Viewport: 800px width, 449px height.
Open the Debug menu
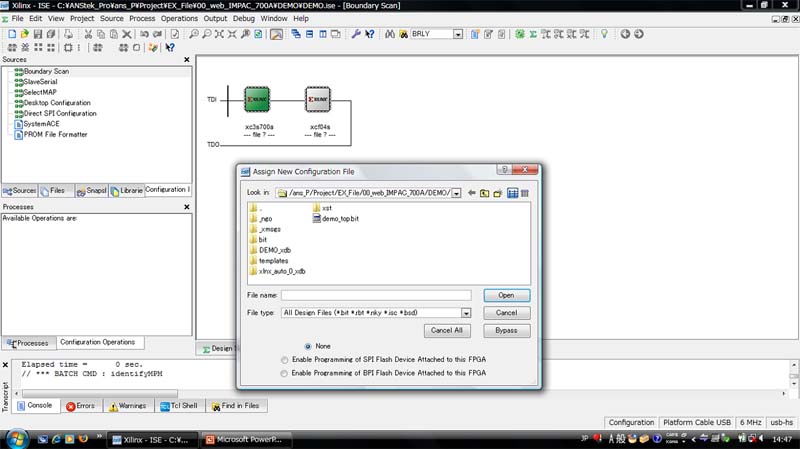point(243,18)
